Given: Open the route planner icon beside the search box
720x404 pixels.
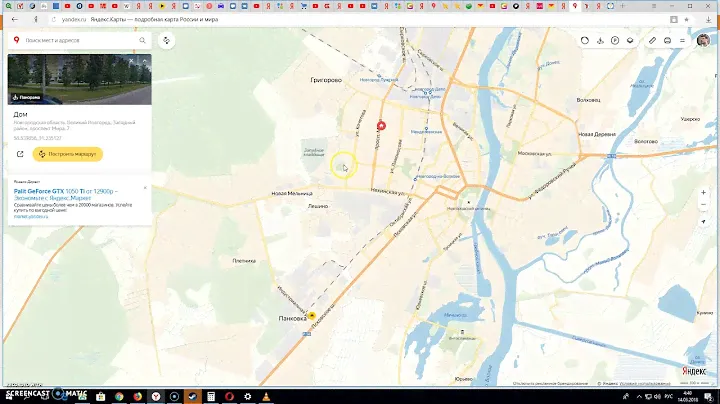Looking at the screenshot, I should point(166,40).
